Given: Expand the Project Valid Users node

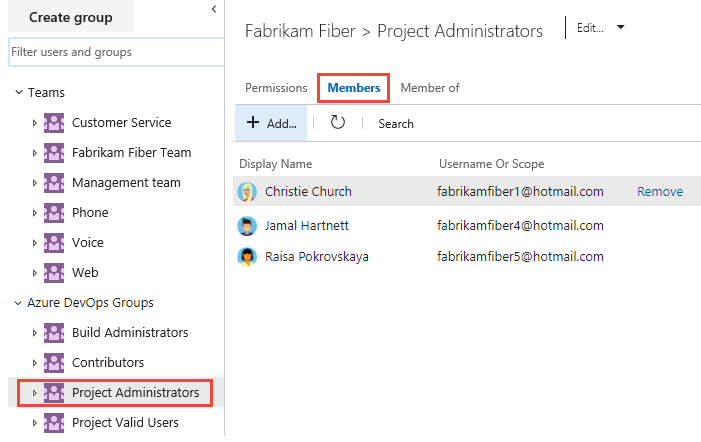Looking at the screenshot, I should (x=34, y=423).
